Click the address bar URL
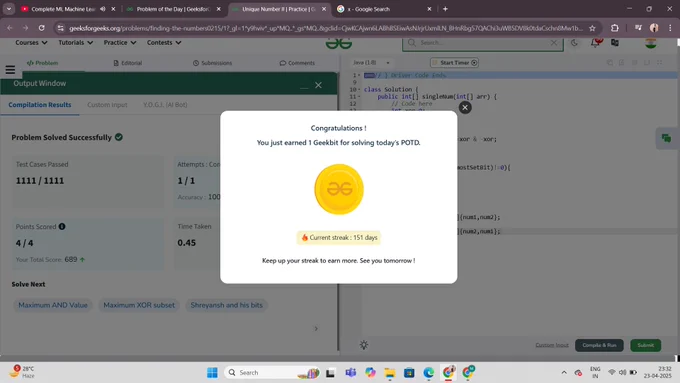680x383 pixels. tap(325, 28)
